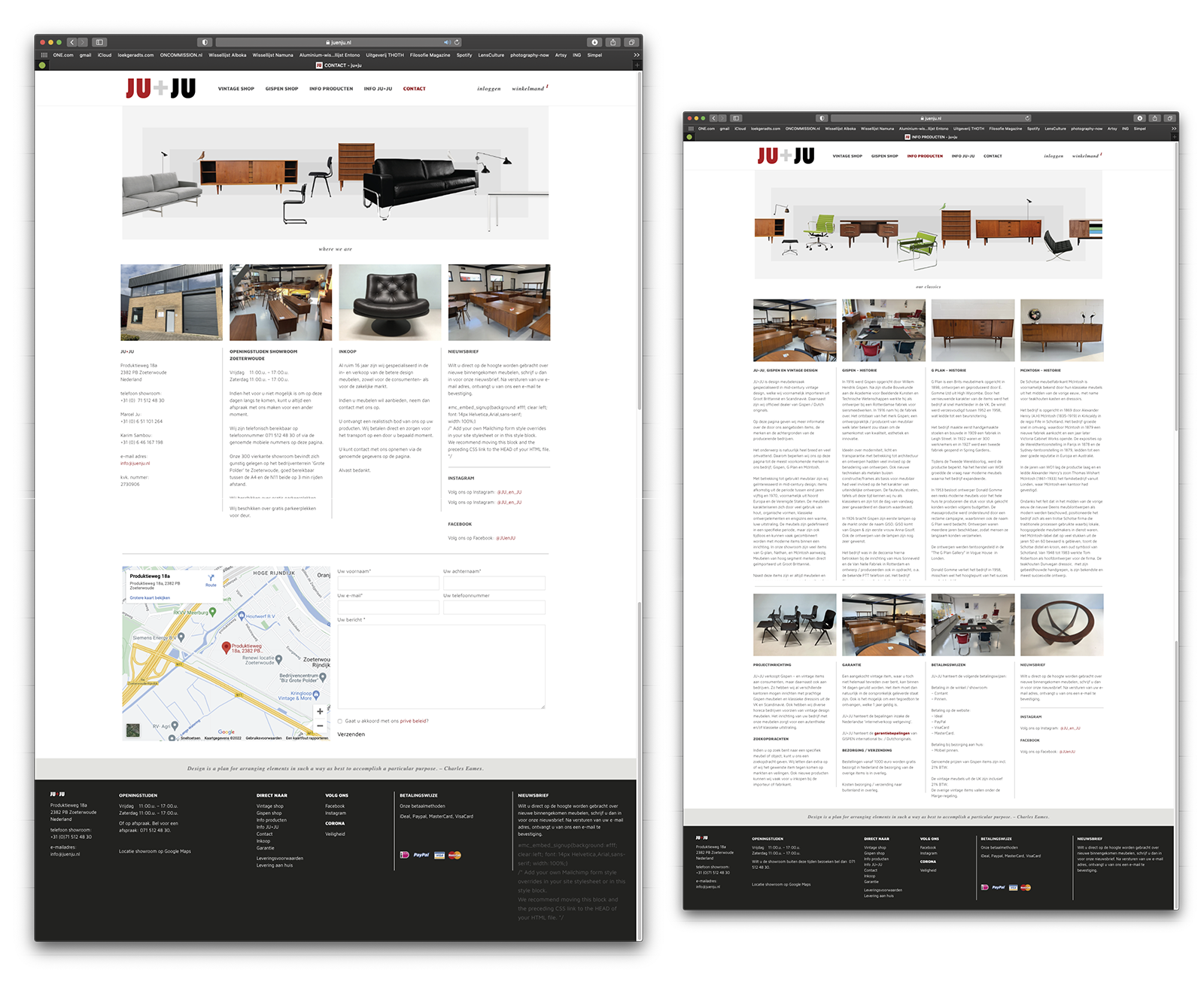The image size is (1204, 985).
Task: Click the red map pin for Produktieweg 18a
Action: click(x=226, y=646)
